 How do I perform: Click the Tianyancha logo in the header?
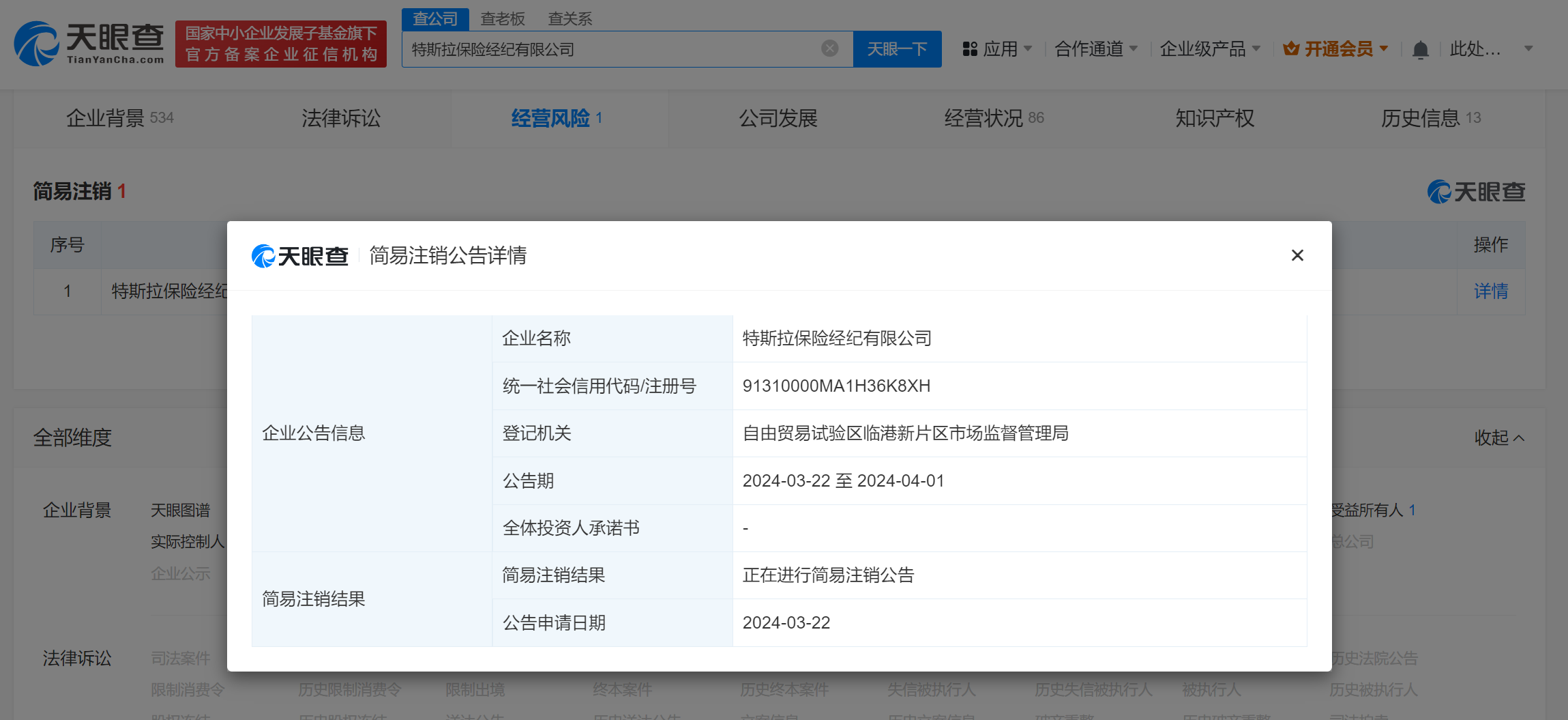89,44
